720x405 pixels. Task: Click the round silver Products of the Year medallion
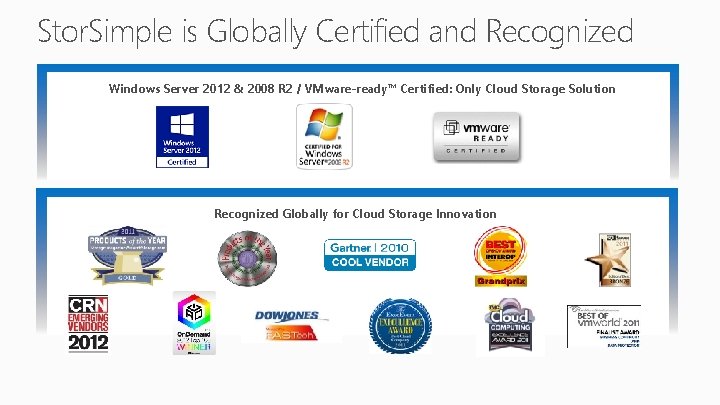pos(248,258)
